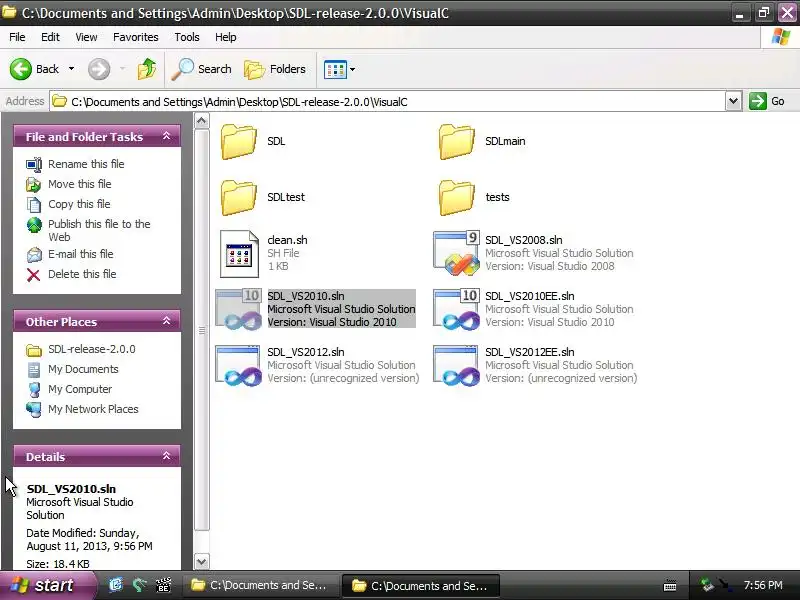Toggle the Folders tree pane
The width and height of the screenshot is (800, 600).
[x=275, y=69]
